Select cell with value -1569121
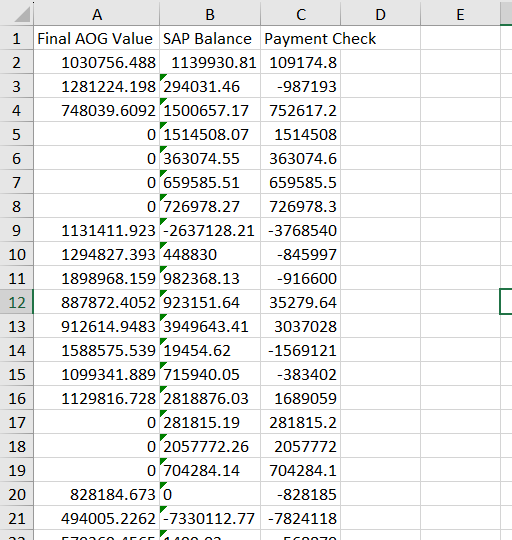Screen dimensions: 512x540 301,350
